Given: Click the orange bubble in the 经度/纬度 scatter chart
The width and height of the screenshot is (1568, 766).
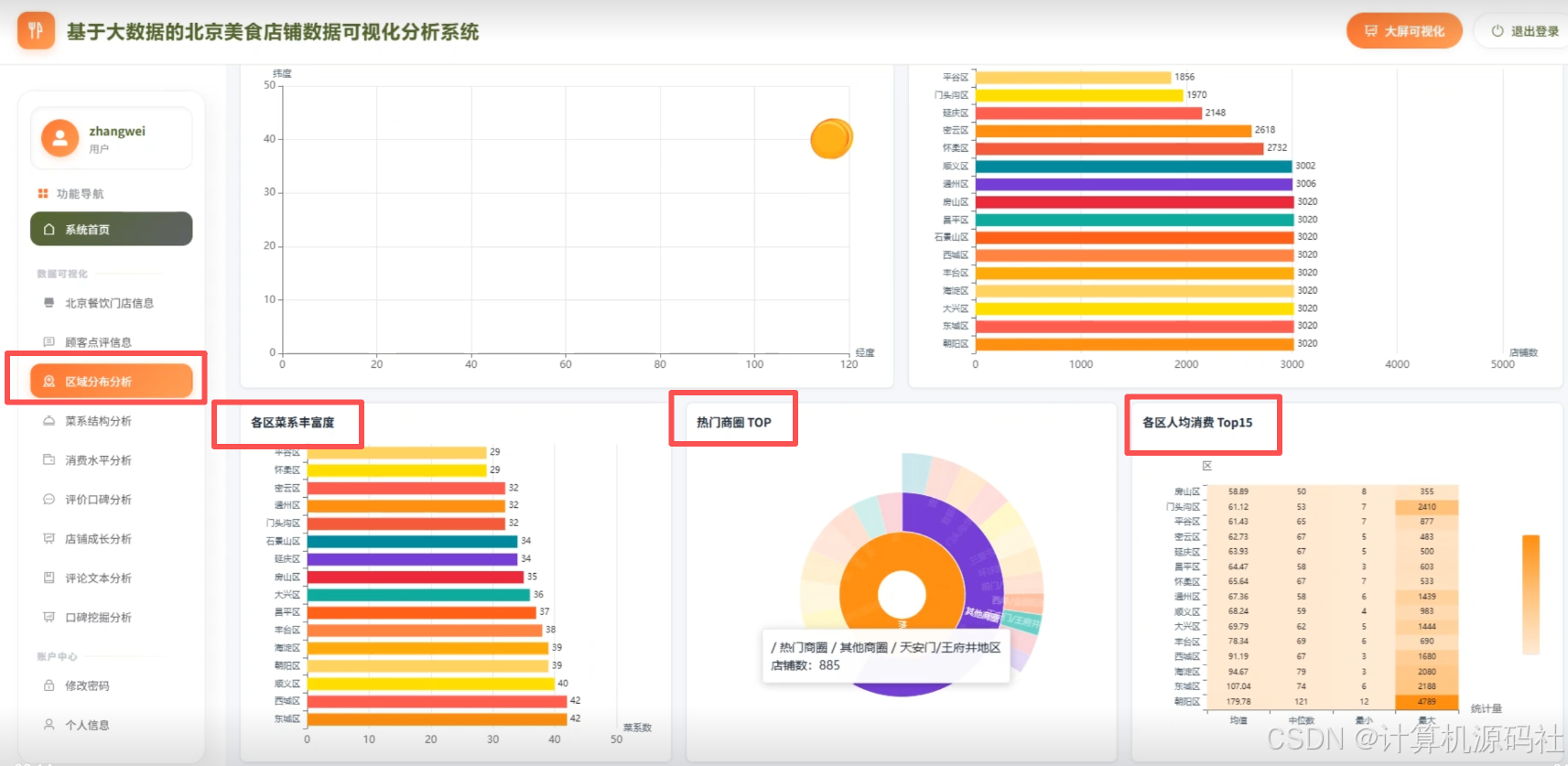Looking at the screenshot, I should pos(831,139).
